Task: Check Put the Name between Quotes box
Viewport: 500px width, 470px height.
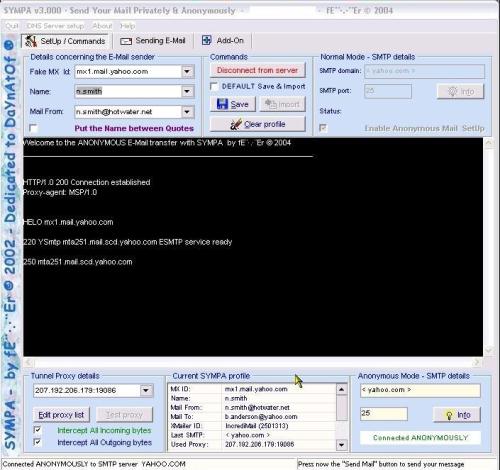Action: point(33,128)
